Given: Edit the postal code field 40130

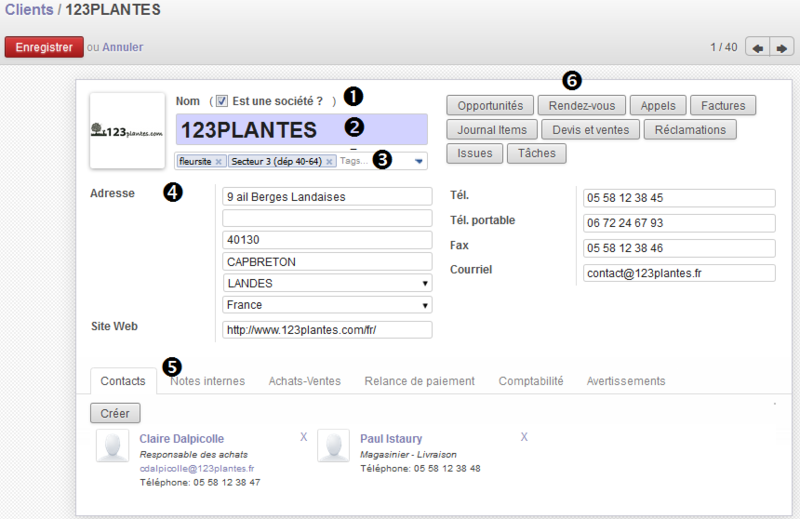Looking at the screenshot, I should click(327, 240).
